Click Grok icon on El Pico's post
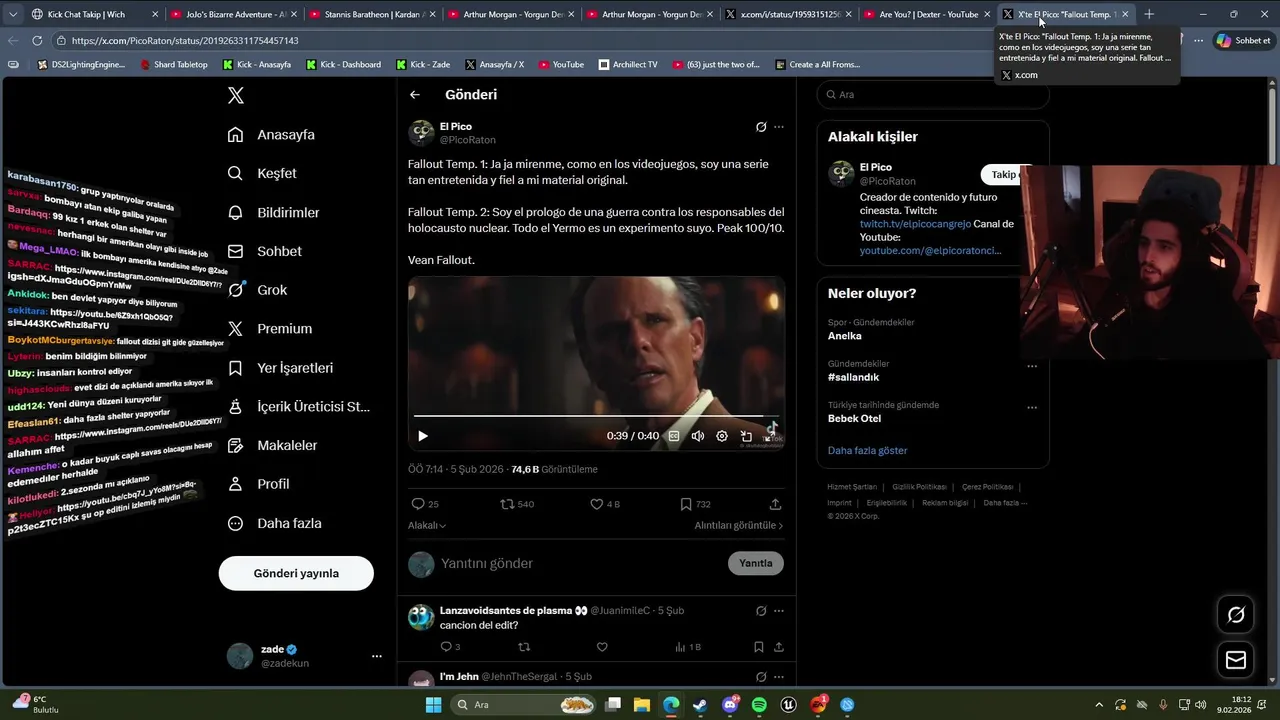Image resolution: width=1280 pixels, height=720 pixels. click(761, 127)
